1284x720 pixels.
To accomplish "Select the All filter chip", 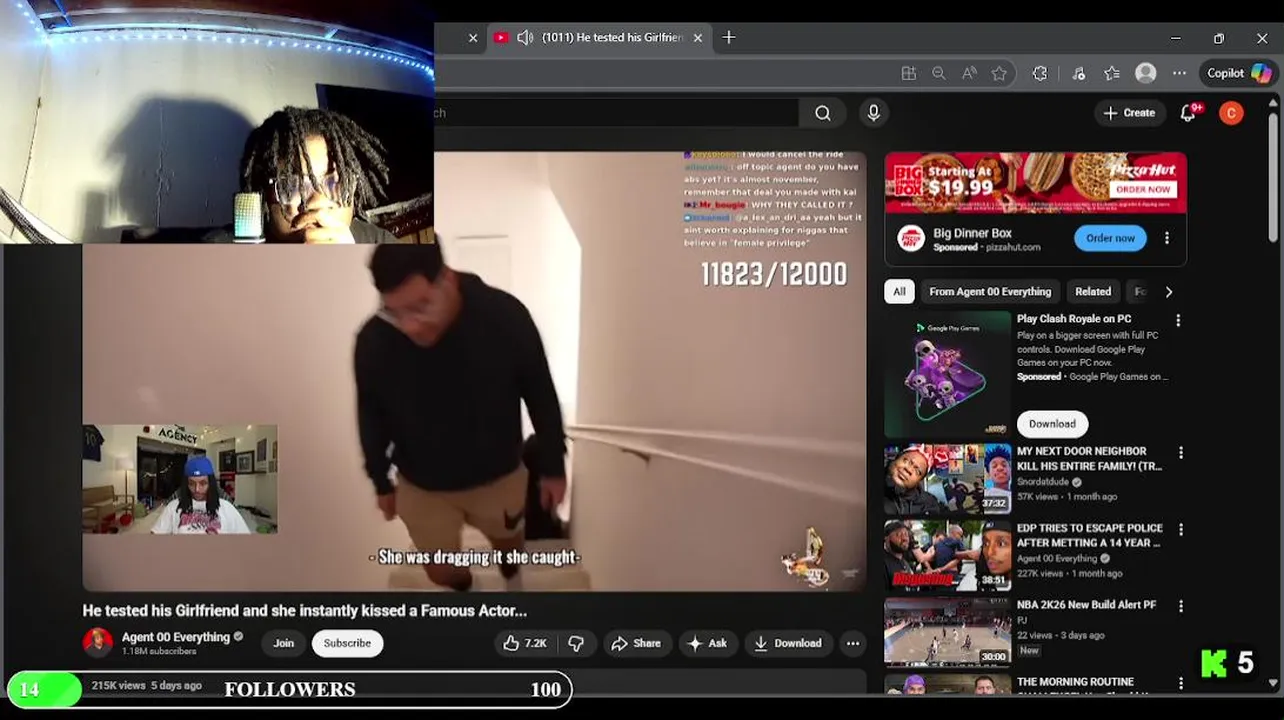I will (x=899, y=292).
